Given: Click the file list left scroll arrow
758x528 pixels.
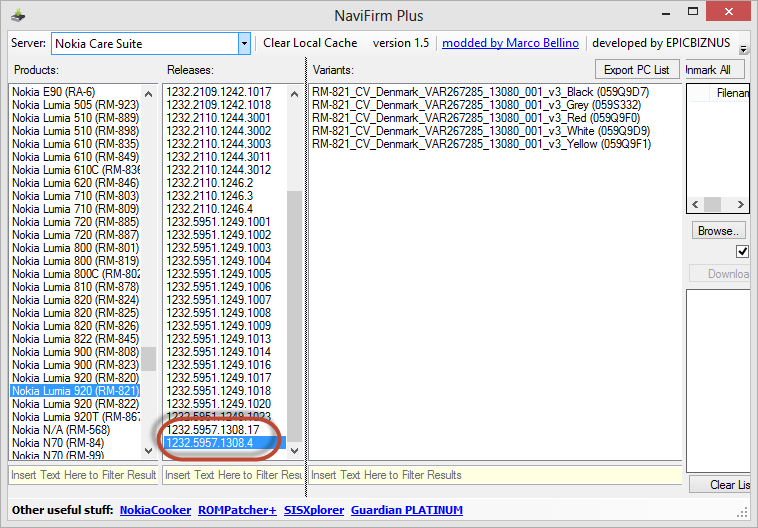Looking at the screenshot, I should pos(695,205).
